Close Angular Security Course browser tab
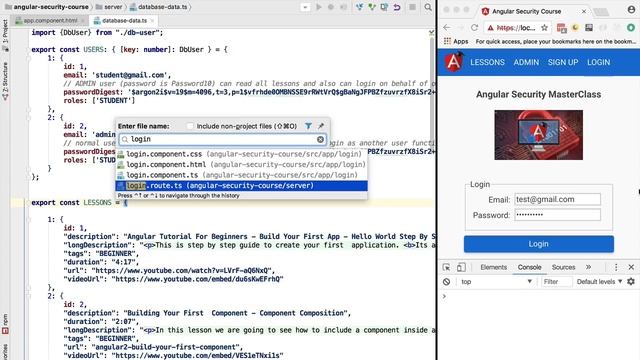This screenshot has width=640, height=360. click(584, 11)
